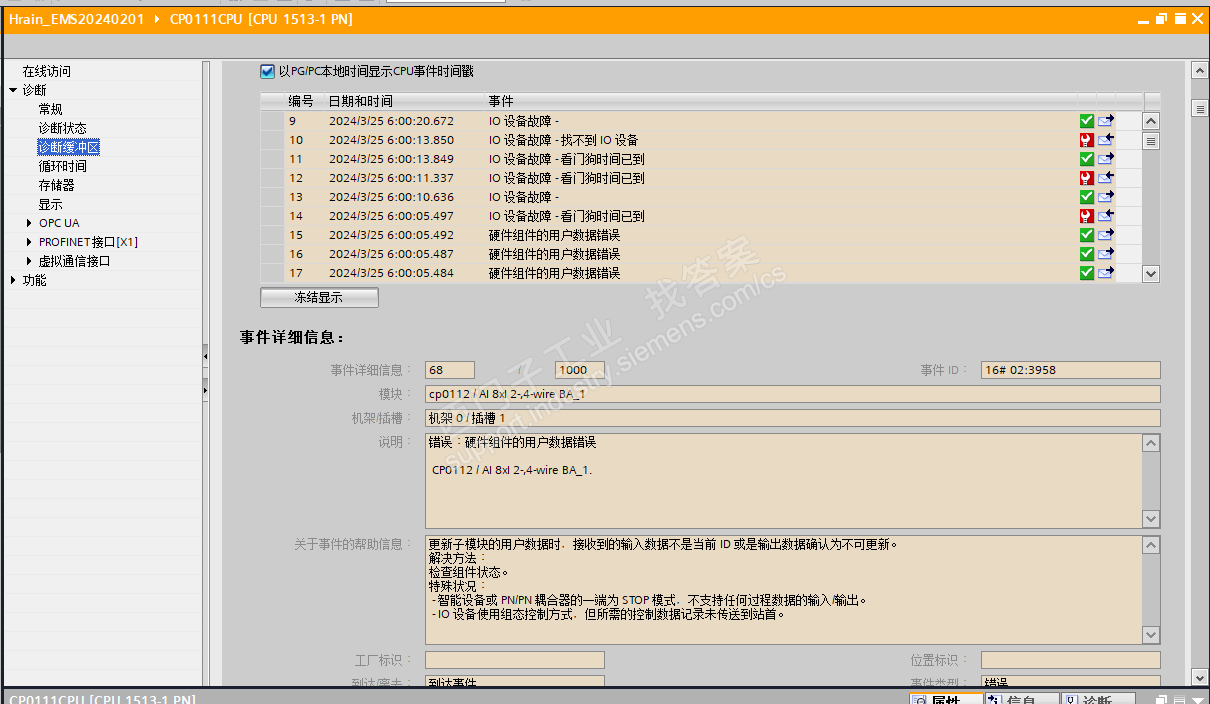Click the 机架/插槽 field

click(x=792, y=418)
